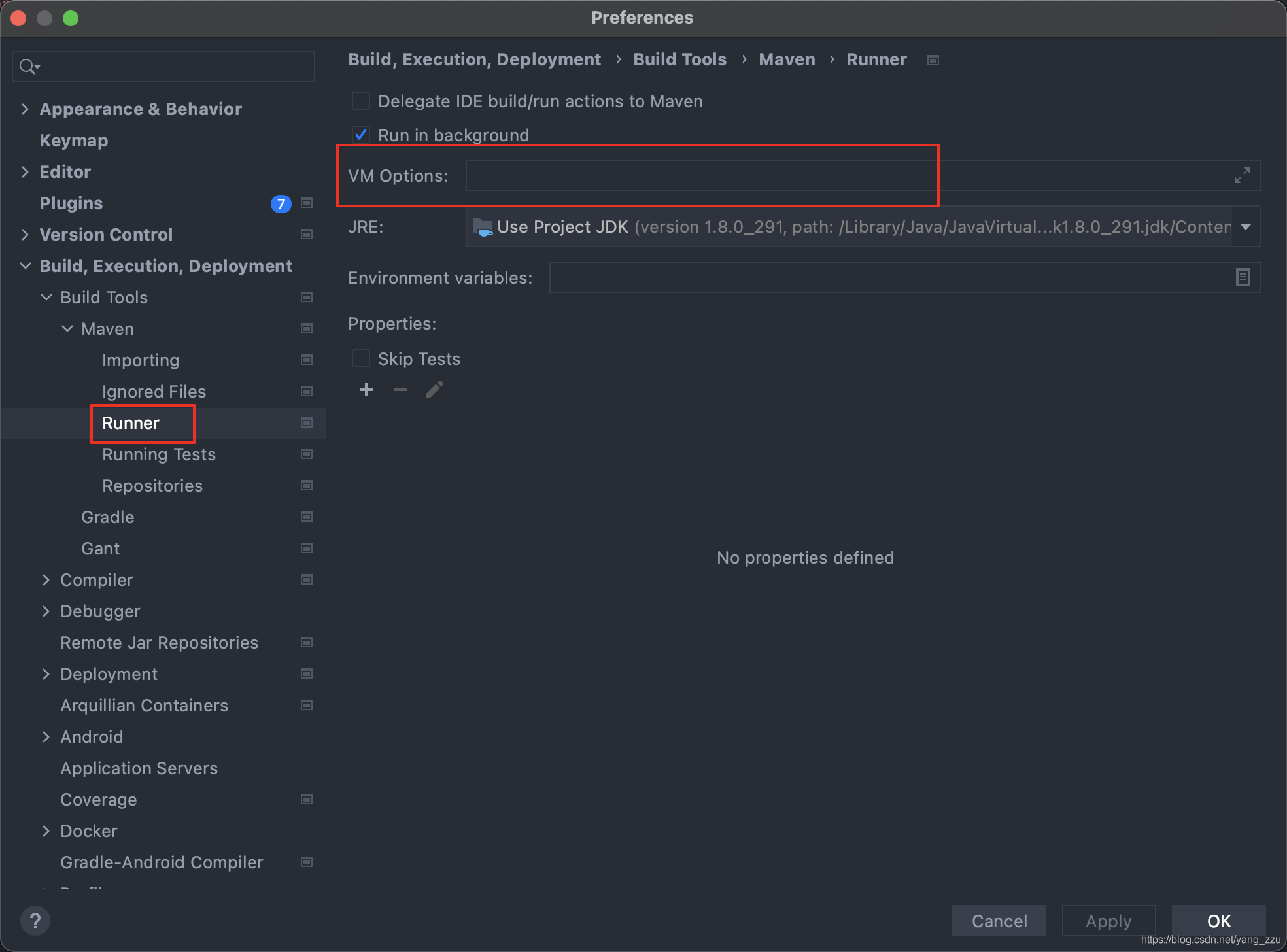1287x952 pixels.
Task: Expand the VM Options field icon
Action: [x=1242, y=175]
